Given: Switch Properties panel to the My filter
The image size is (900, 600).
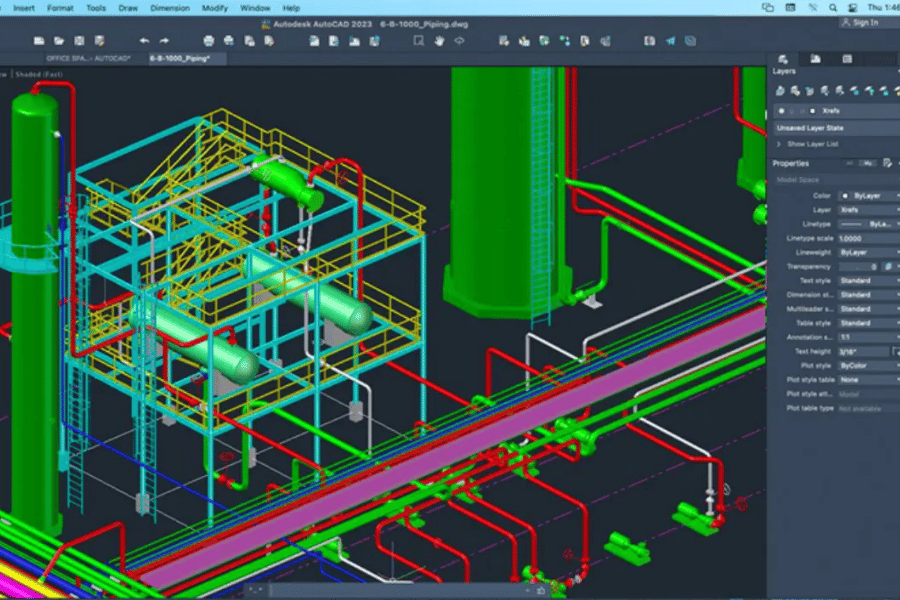Looking at the screenshot, I should click(x=869, y=163).
